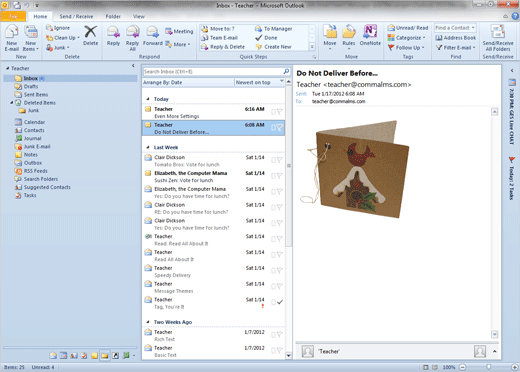Click the Unread/ Read button
Screen dimensions: 520x372
408,28
